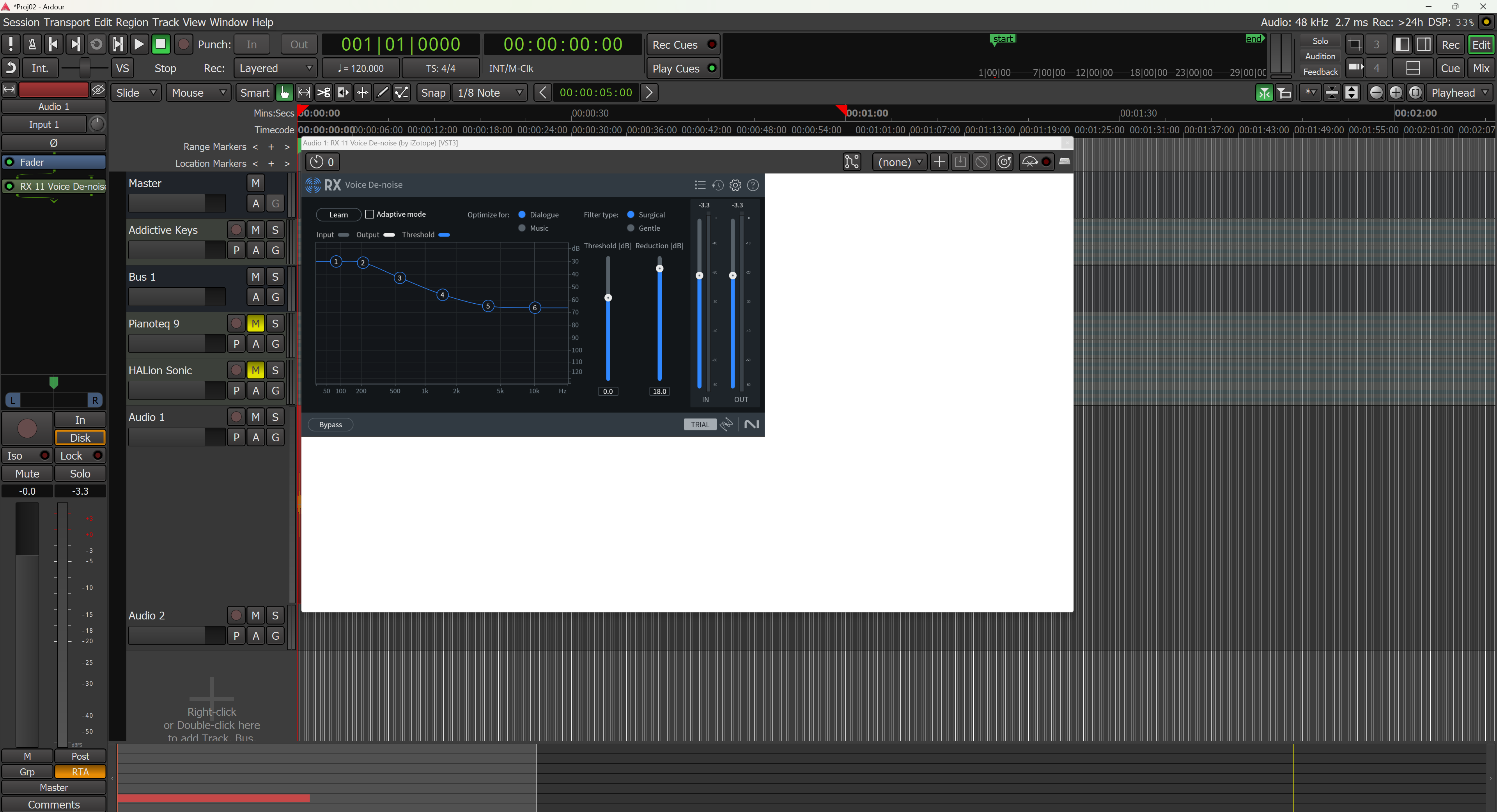Select the Draw pencil tool
This screenshot has height=812, width=1497.
coord(382,93)
